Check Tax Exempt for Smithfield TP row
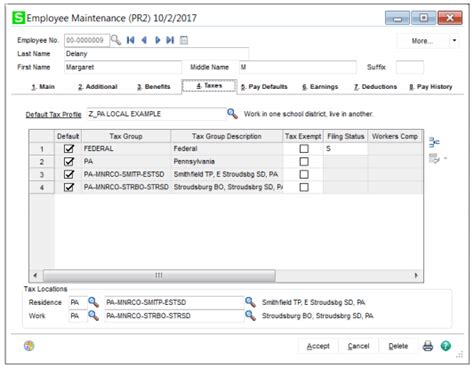The height and width of the screenshot is (368, 474). point(304,174)
